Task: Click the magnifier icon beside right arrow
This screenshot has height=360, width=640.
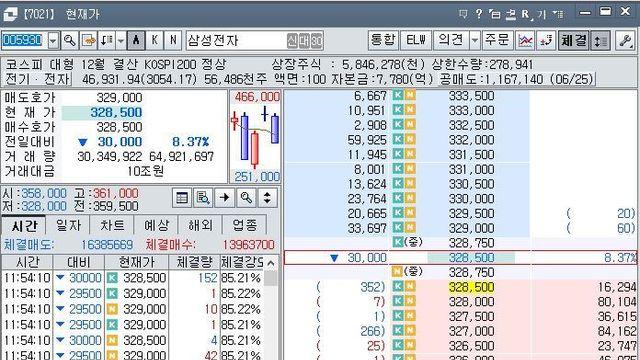Action: pyautogui.click(x=246, y=198)
